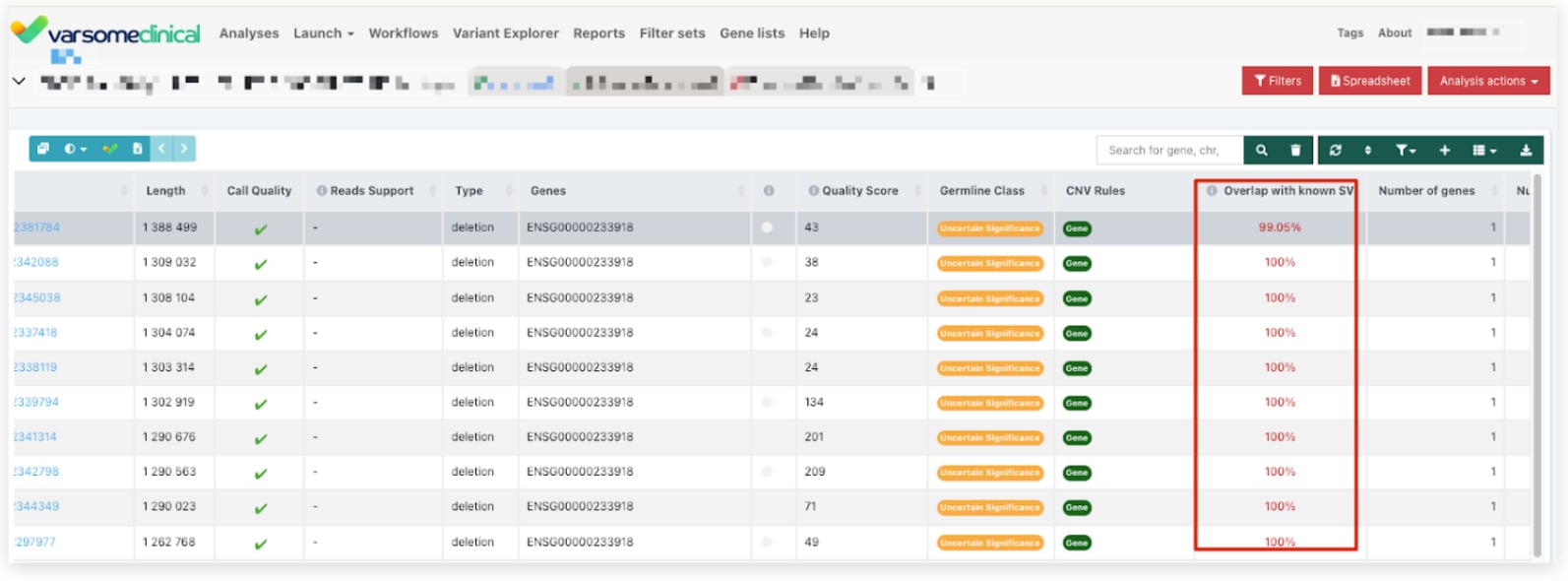Go to the Gene lists page
This screenshot has height=581, width=1568.
[751, 33]
